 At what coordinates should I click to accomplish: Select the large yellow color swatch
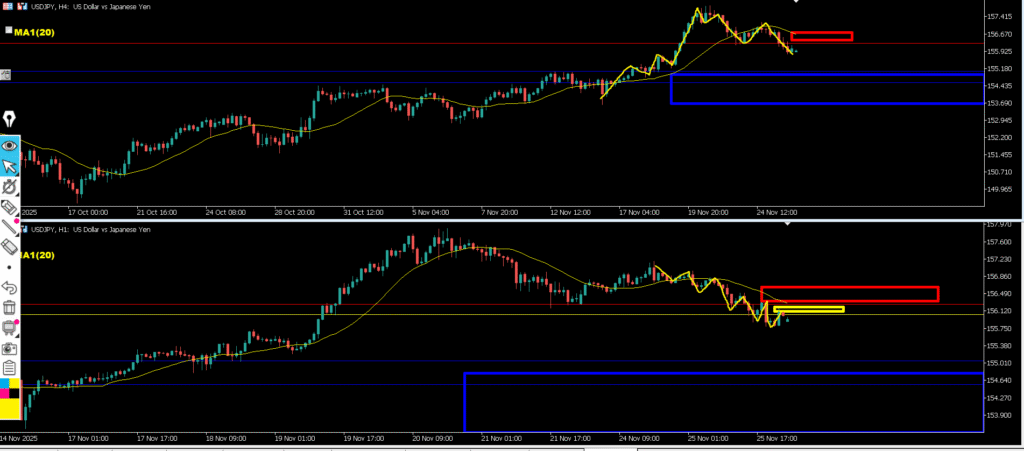10,409
